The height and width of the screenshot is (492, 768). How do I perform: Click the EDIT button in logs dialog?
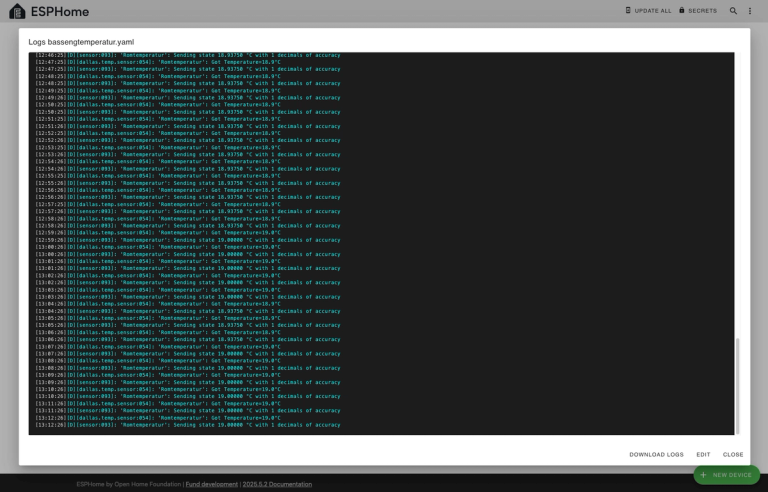coord(703,454)
